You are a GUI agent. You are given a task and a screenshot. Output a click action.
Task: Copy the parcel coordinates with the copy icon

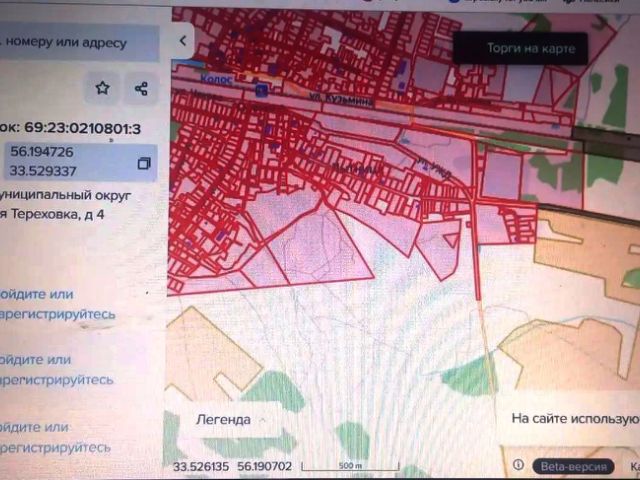144,163
